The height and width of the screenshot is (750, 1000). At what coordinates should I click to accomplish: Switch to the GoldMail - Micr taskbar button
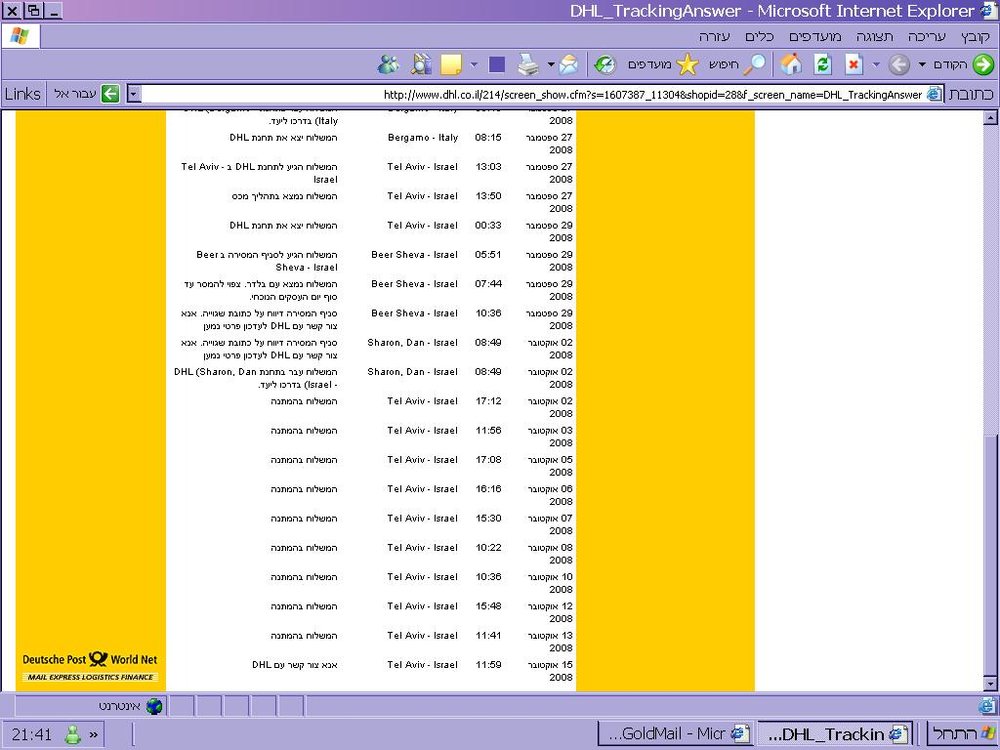coord(677,734)
